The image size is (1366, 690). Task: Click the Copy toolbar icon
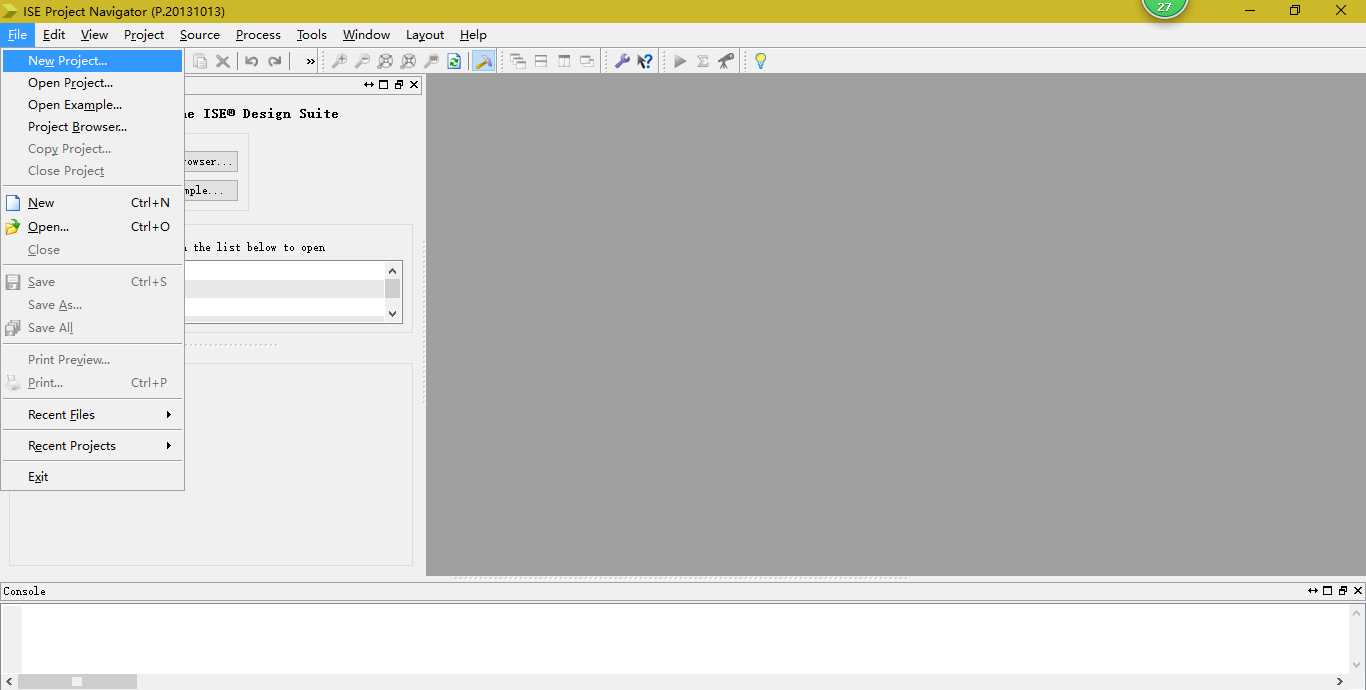click(x=200, y=61)
